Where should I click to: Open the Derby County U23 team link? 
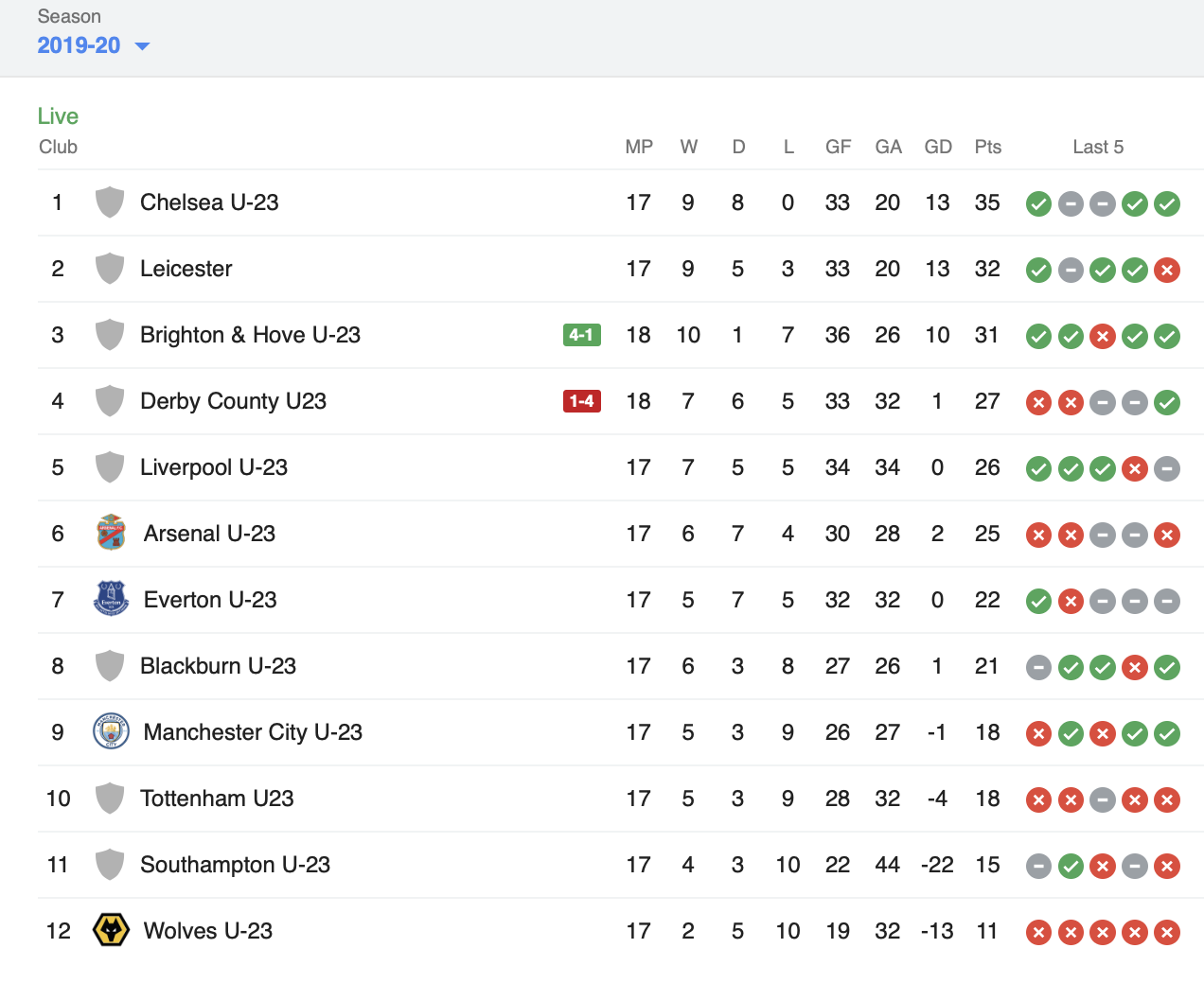tap(233, 401)
